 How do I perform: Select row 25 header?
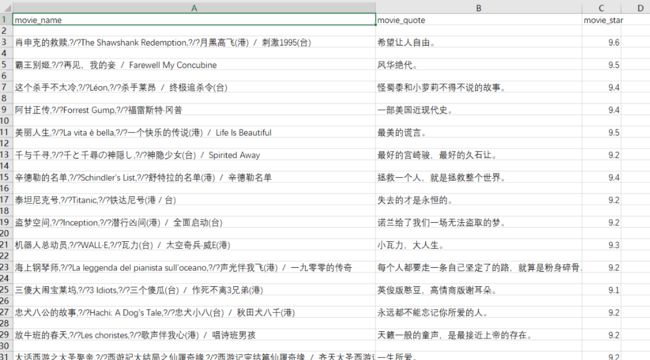click(6, 289)
